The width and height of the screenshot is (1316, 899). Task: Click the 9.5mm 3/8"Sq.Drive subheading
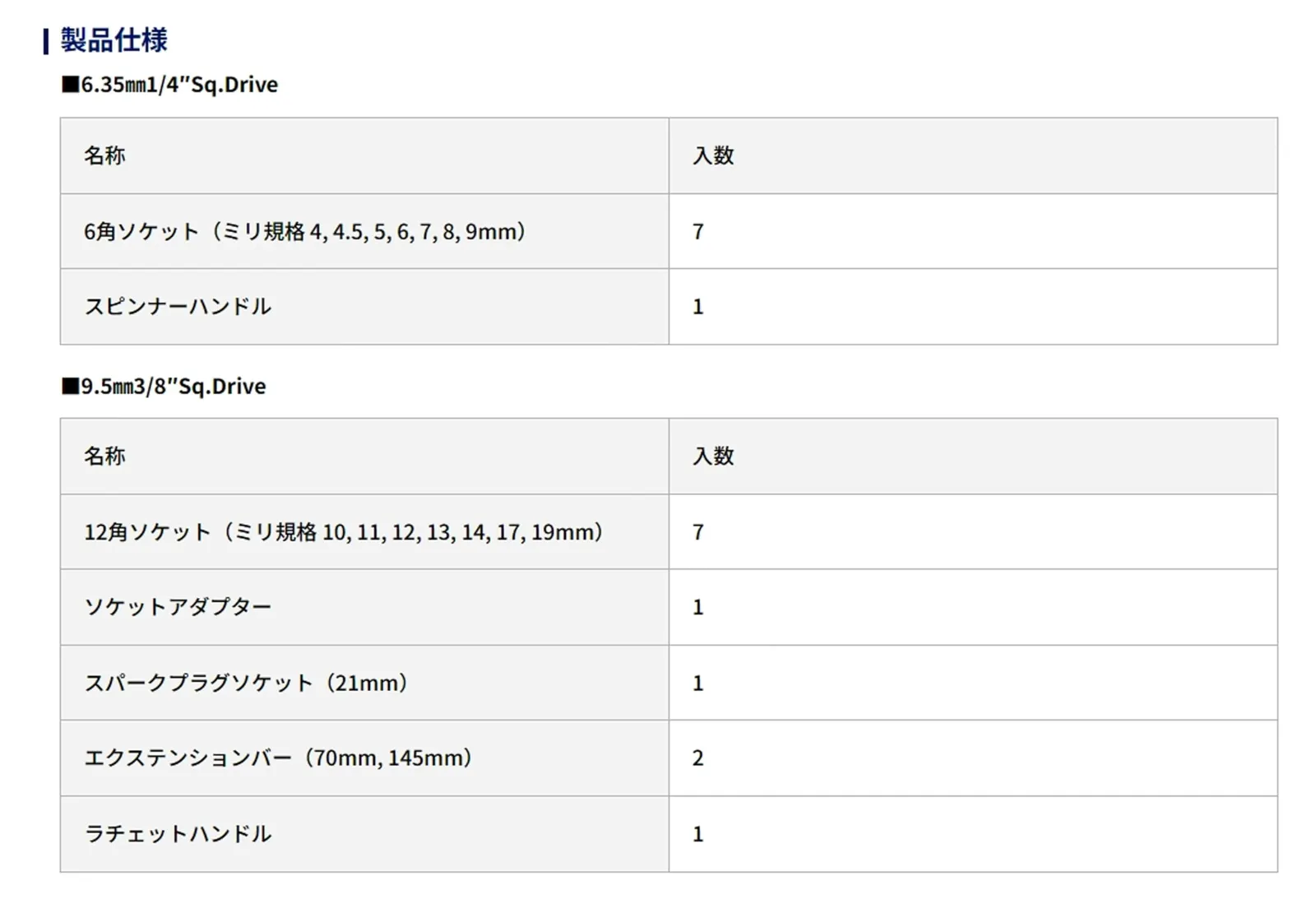(x=164, y=387)
